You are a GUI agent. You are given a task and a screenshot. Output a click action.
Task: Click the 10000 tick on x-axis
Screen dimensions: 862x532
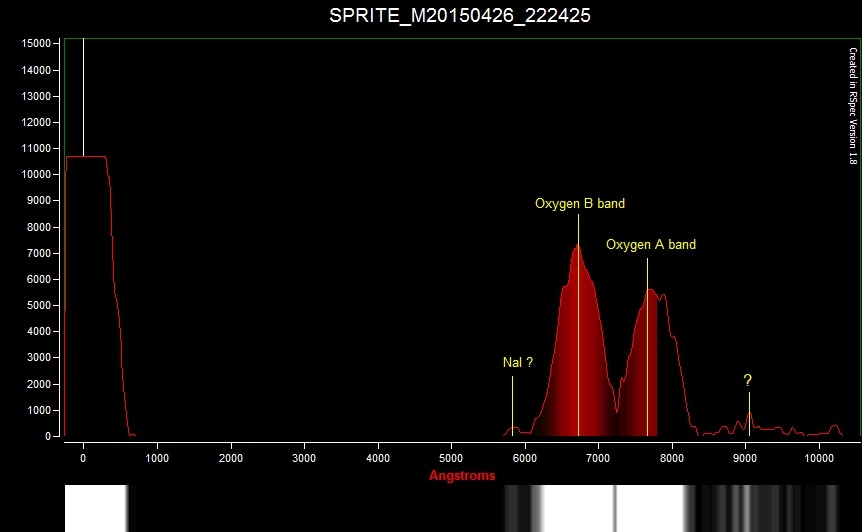click(818, 458)
